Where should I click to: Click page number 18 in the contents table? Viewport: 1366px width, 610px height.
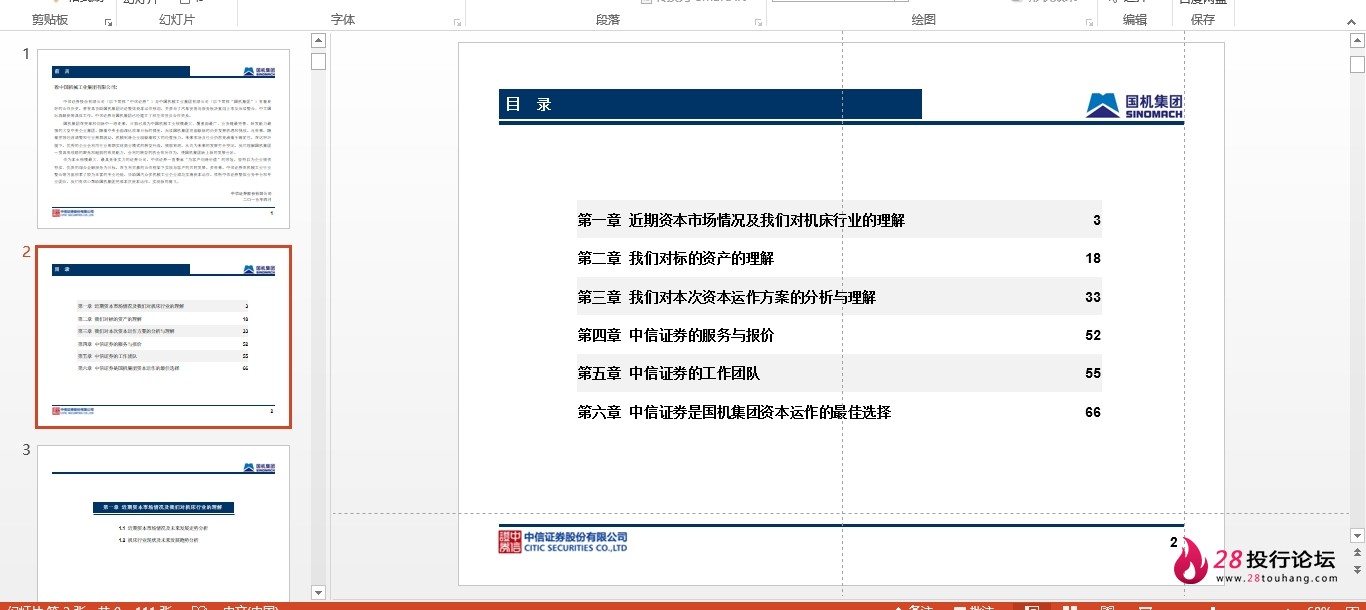coord(1093,258)
